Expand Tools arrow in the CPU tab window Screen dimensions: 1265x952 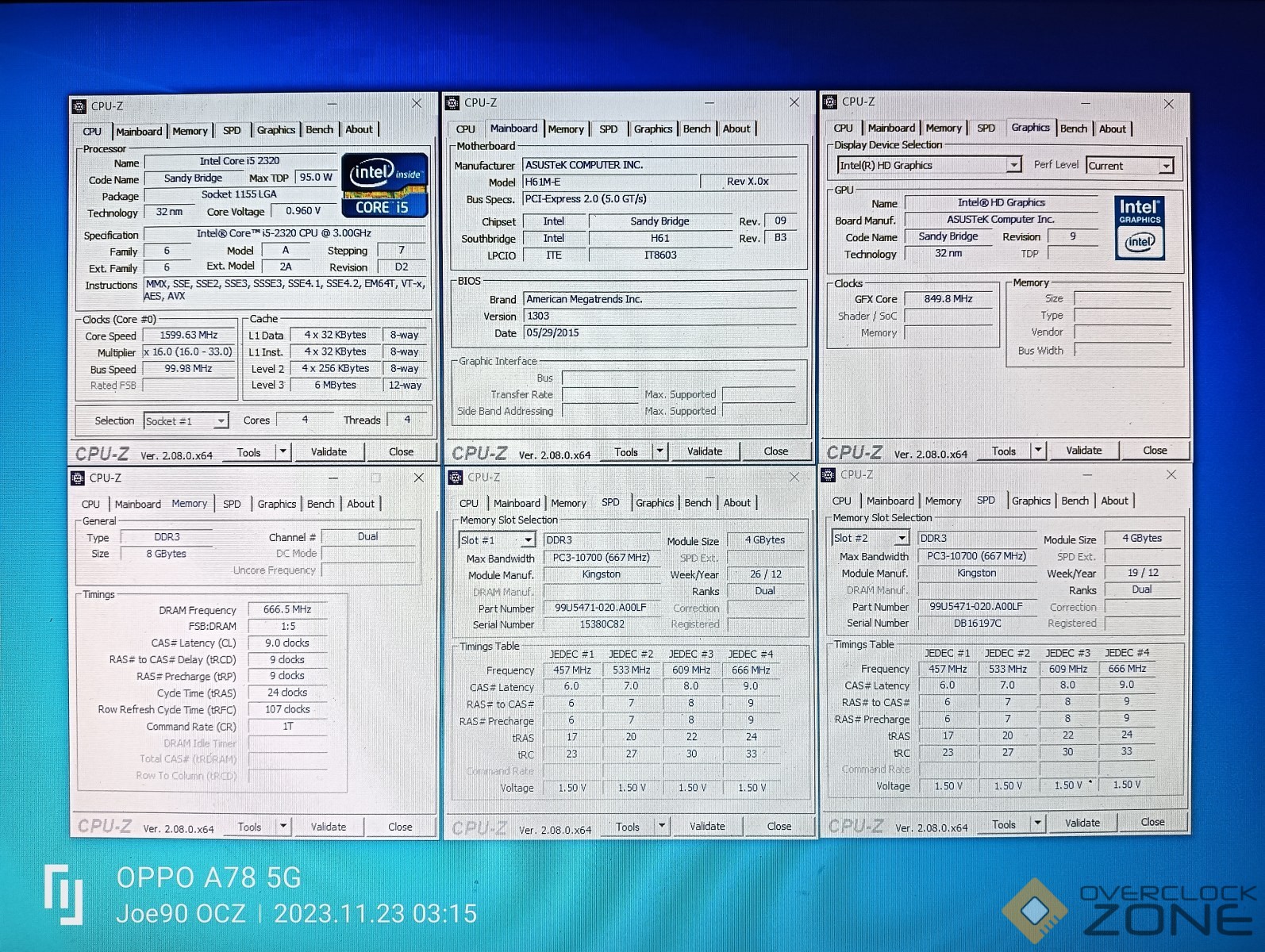point(283,452)
